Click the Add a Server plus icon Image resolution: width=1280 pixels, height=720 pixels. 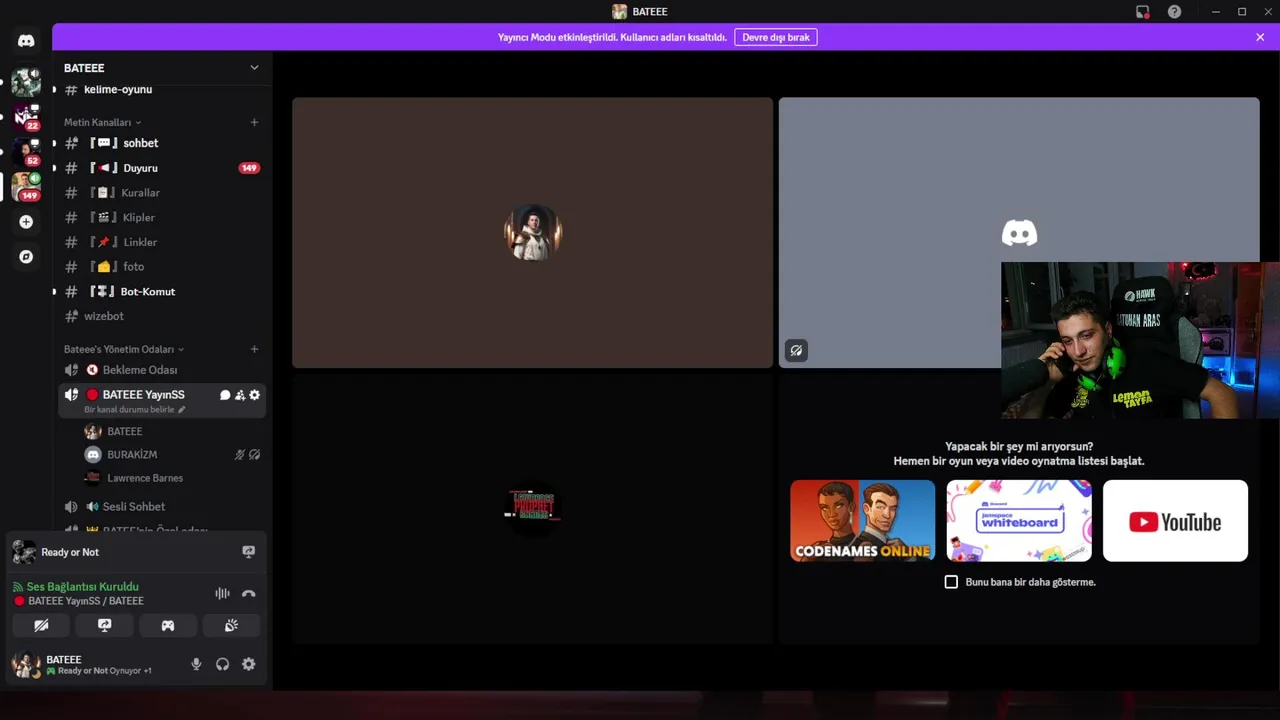[x=26, y=222]
